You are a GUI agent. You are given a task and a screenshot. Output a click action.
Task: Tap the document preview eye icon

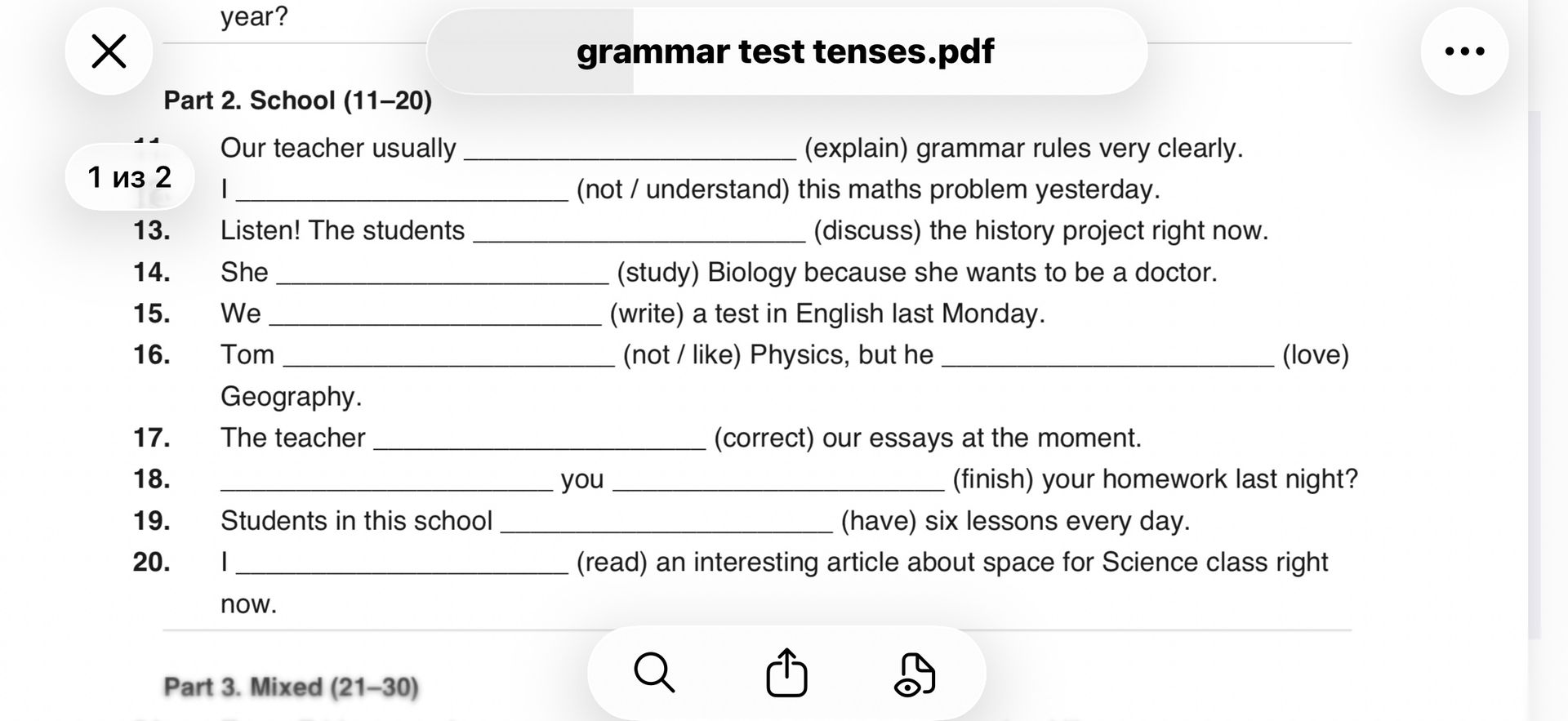click(x=915, y=674)
